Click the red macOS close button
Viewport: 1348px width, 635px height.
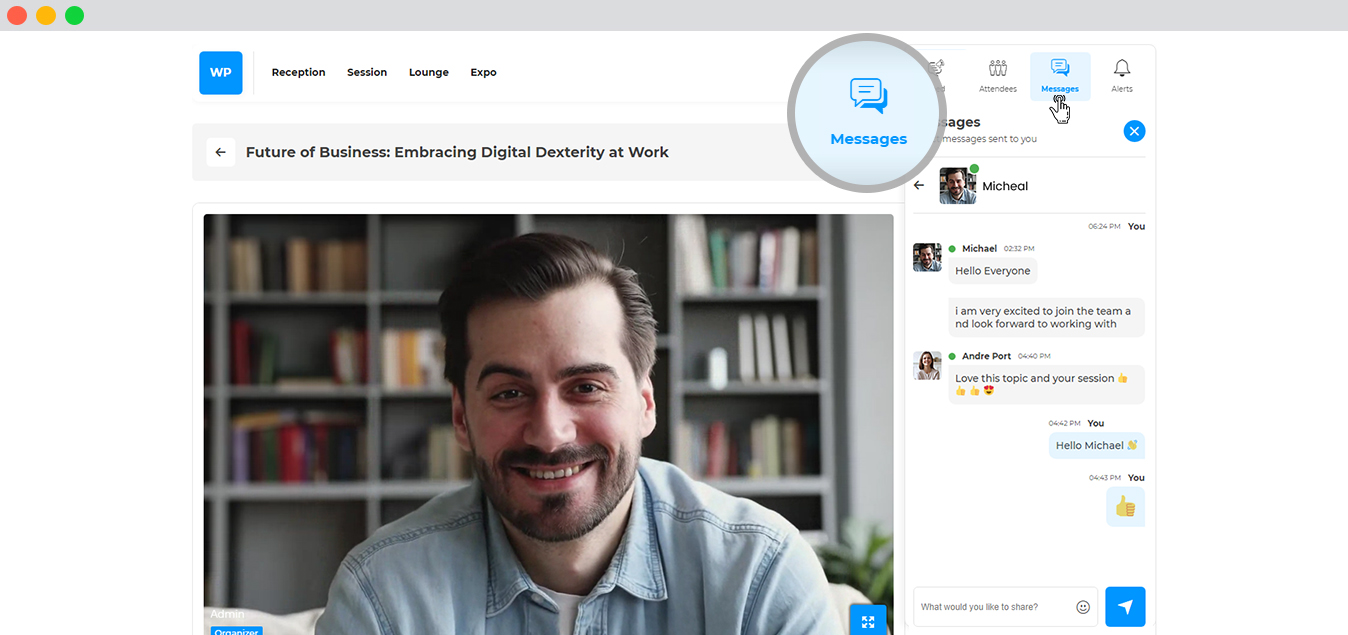pos(17,15)
